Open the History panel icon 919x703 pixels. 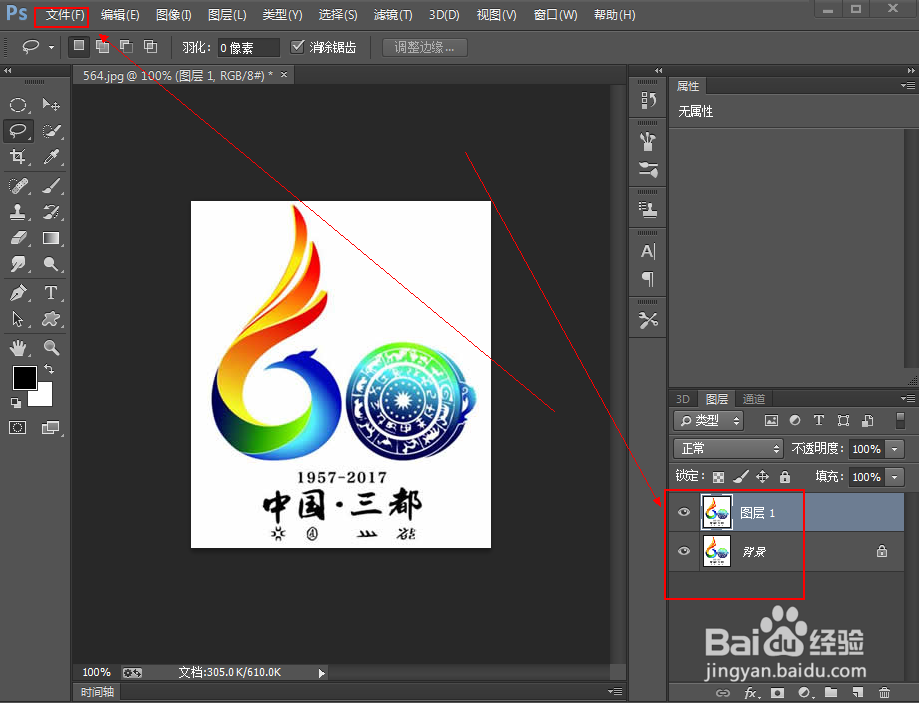pos(648,101)
